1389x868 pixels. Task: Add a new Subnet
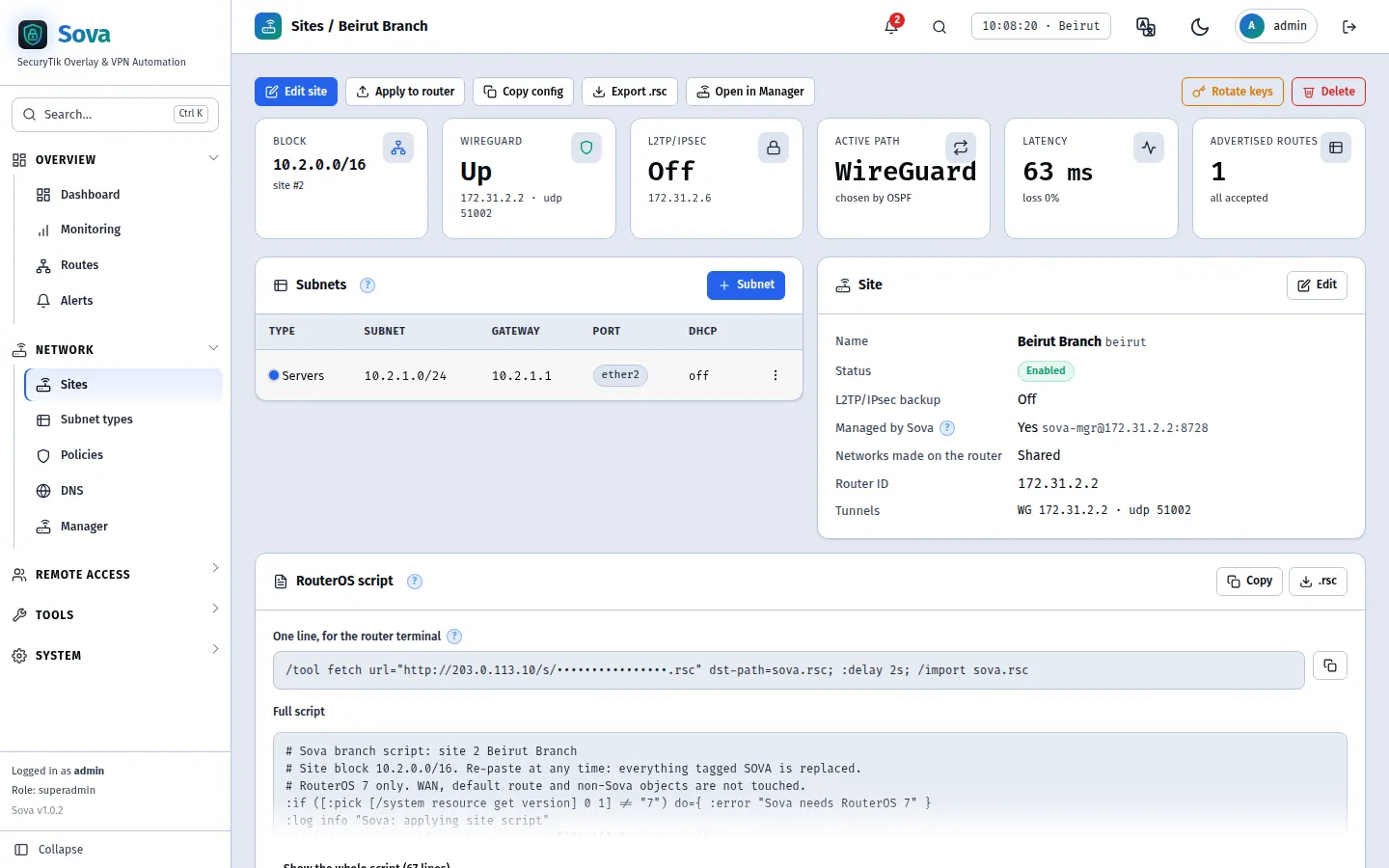coord(747,285)
